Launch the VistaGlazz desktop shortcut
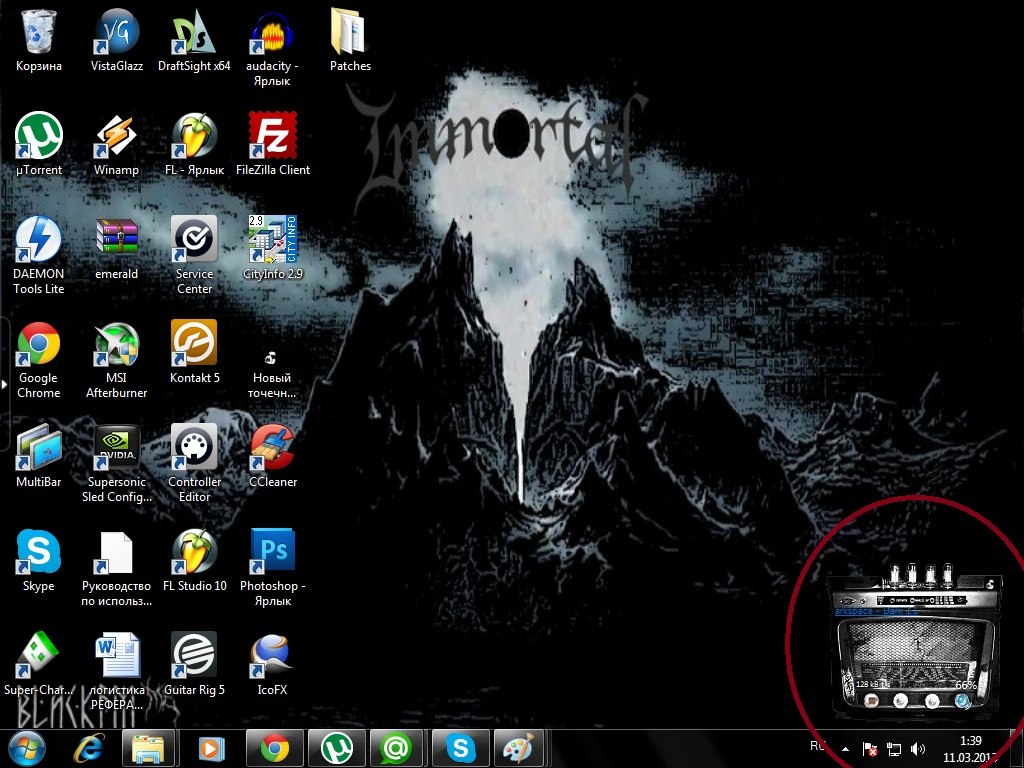 (x=116, y=40)
